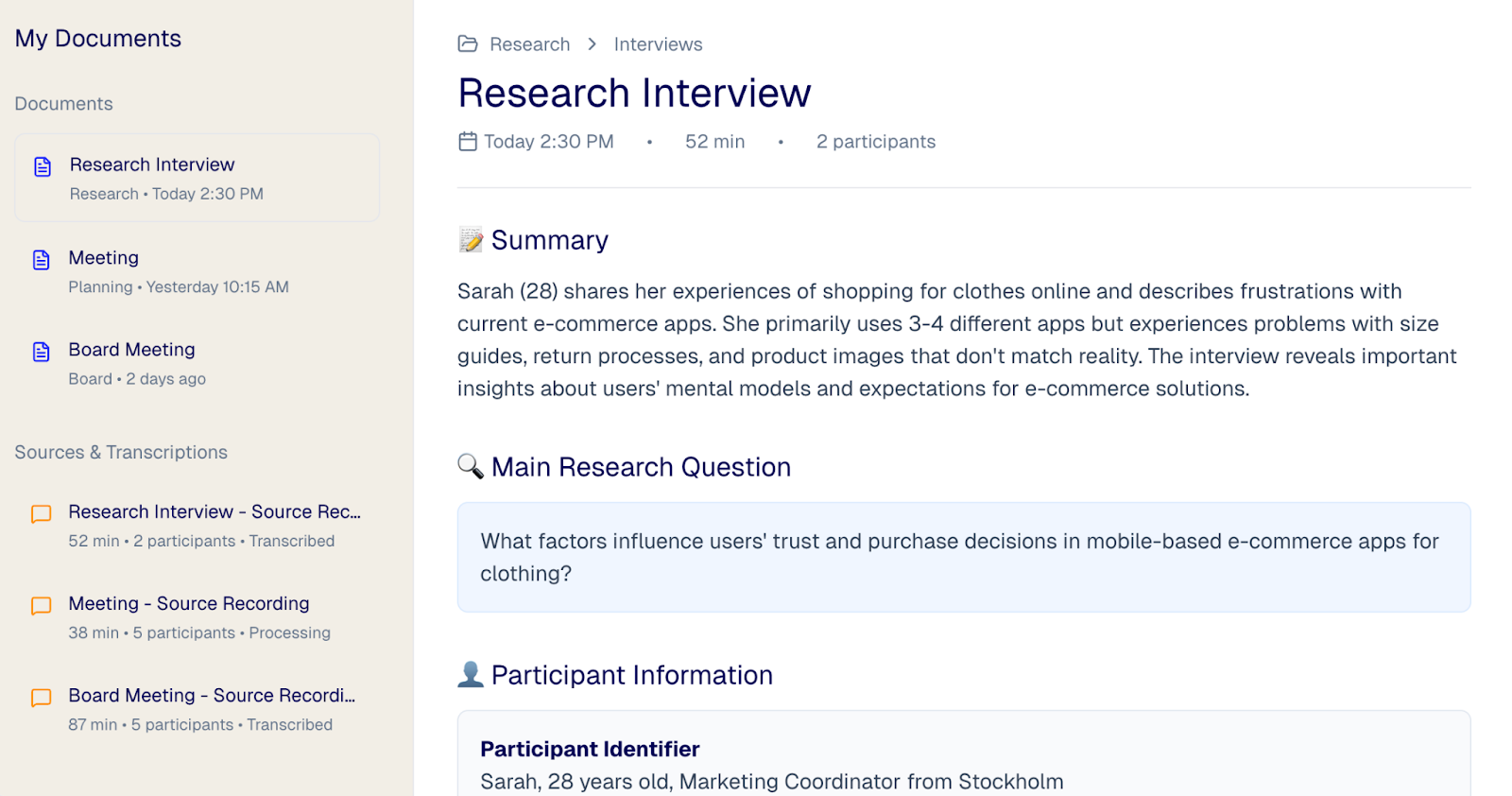Click the My Documents sidebar title
Viewport: 1512px width, 796px height.
click(98, 39)
